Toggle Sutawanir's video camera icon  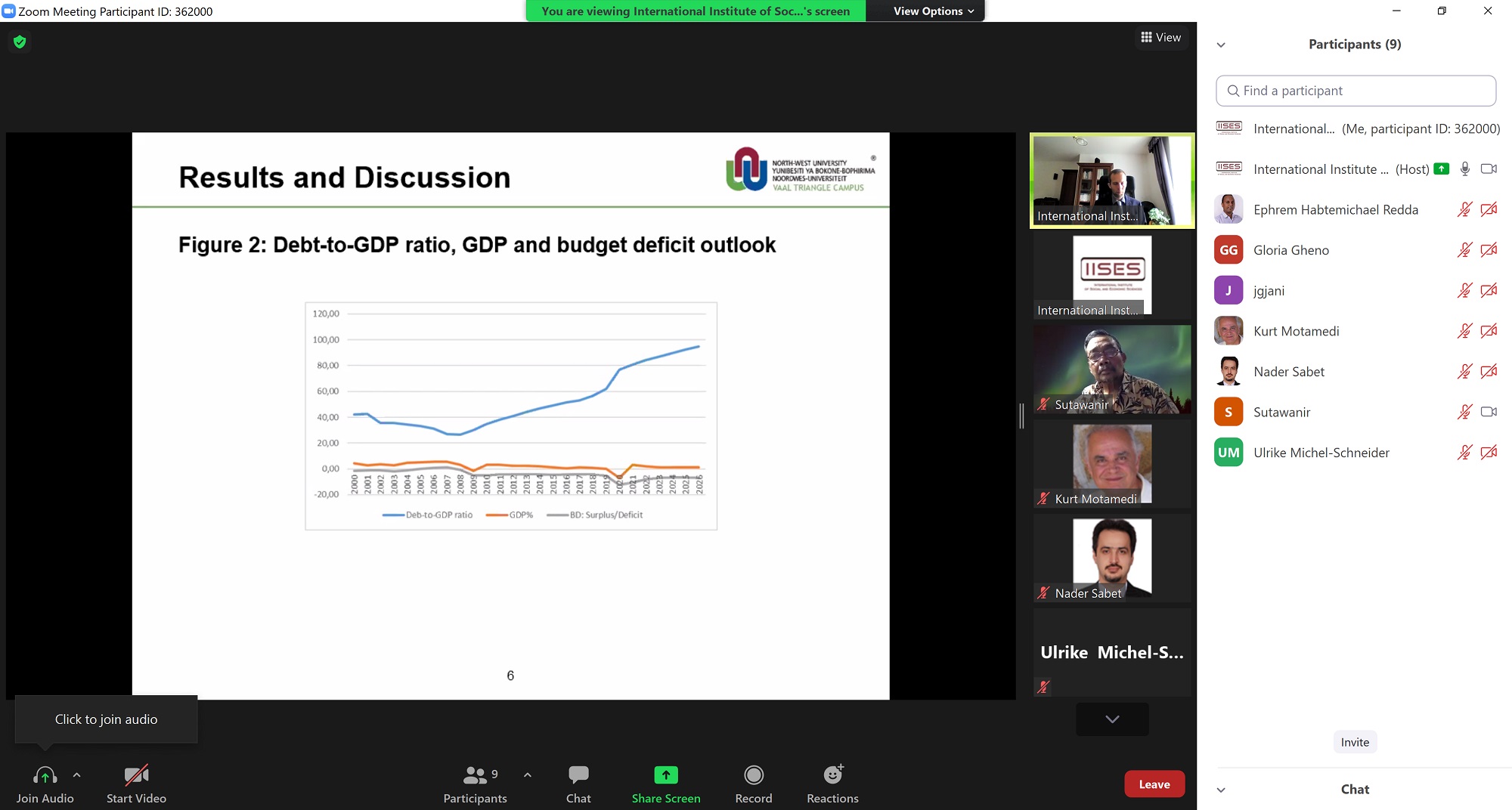[x=1489, y=412]
